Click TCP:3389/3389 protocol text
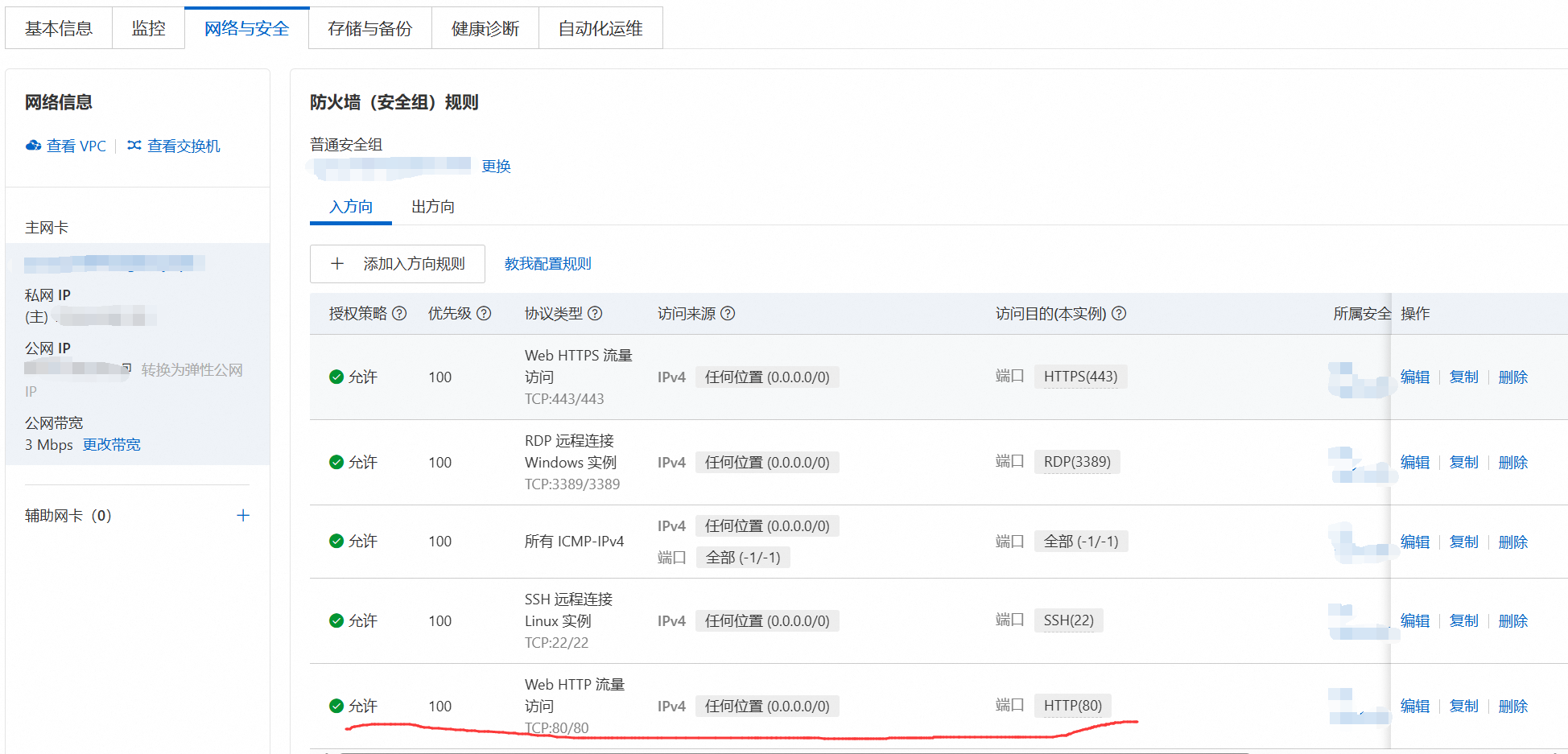This screenshot has height=754, width=1568. tap(572, 484)
